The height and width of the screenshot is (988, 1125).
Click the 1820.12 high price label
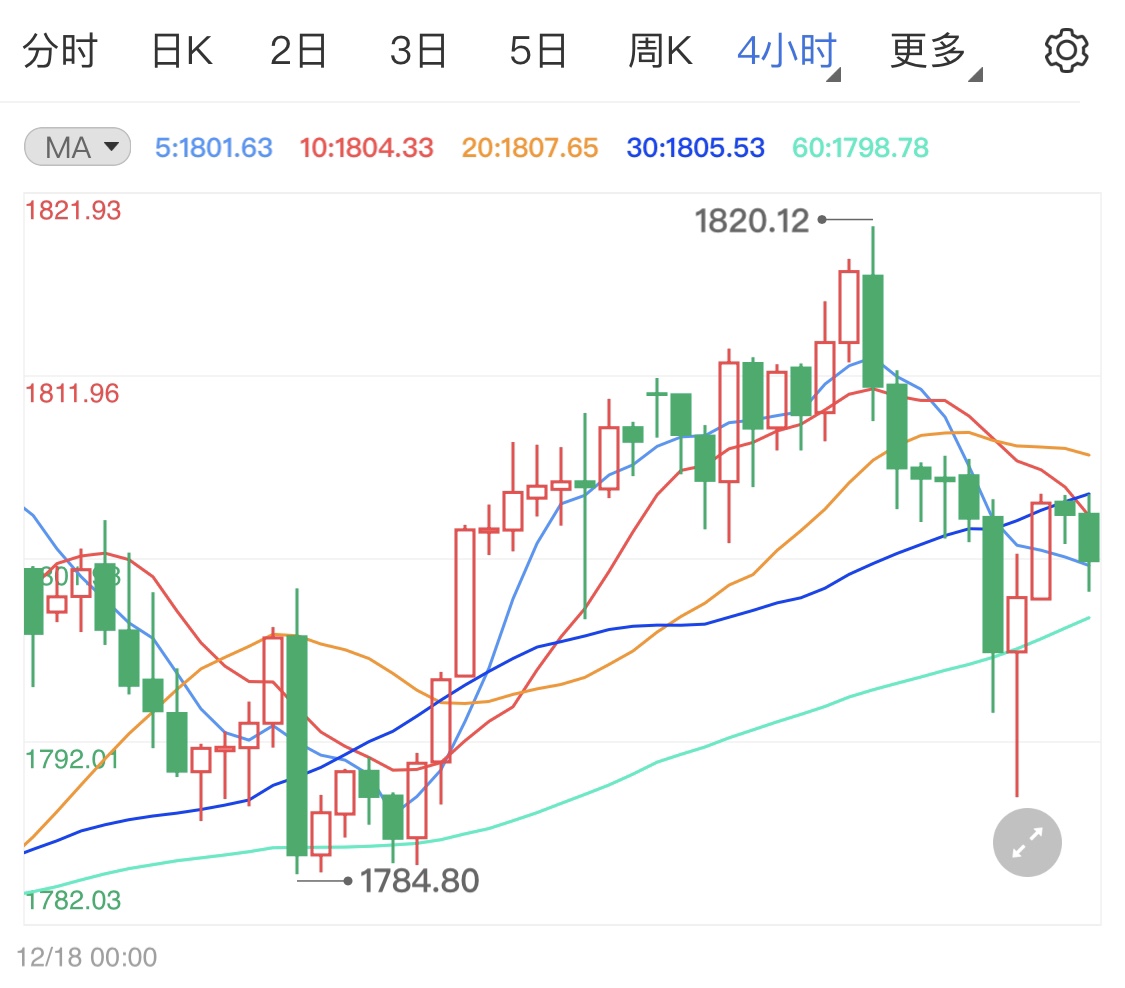pyautogui.click(x=752, y=220)
